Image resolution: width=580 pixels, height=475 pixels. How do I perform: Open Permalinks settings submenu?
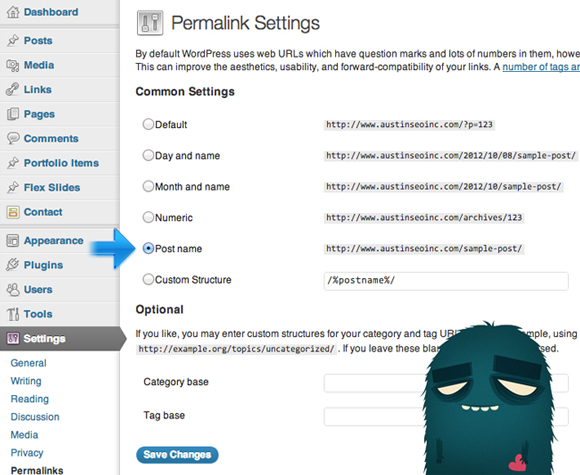pyautogui.click(x=37, y=470)
